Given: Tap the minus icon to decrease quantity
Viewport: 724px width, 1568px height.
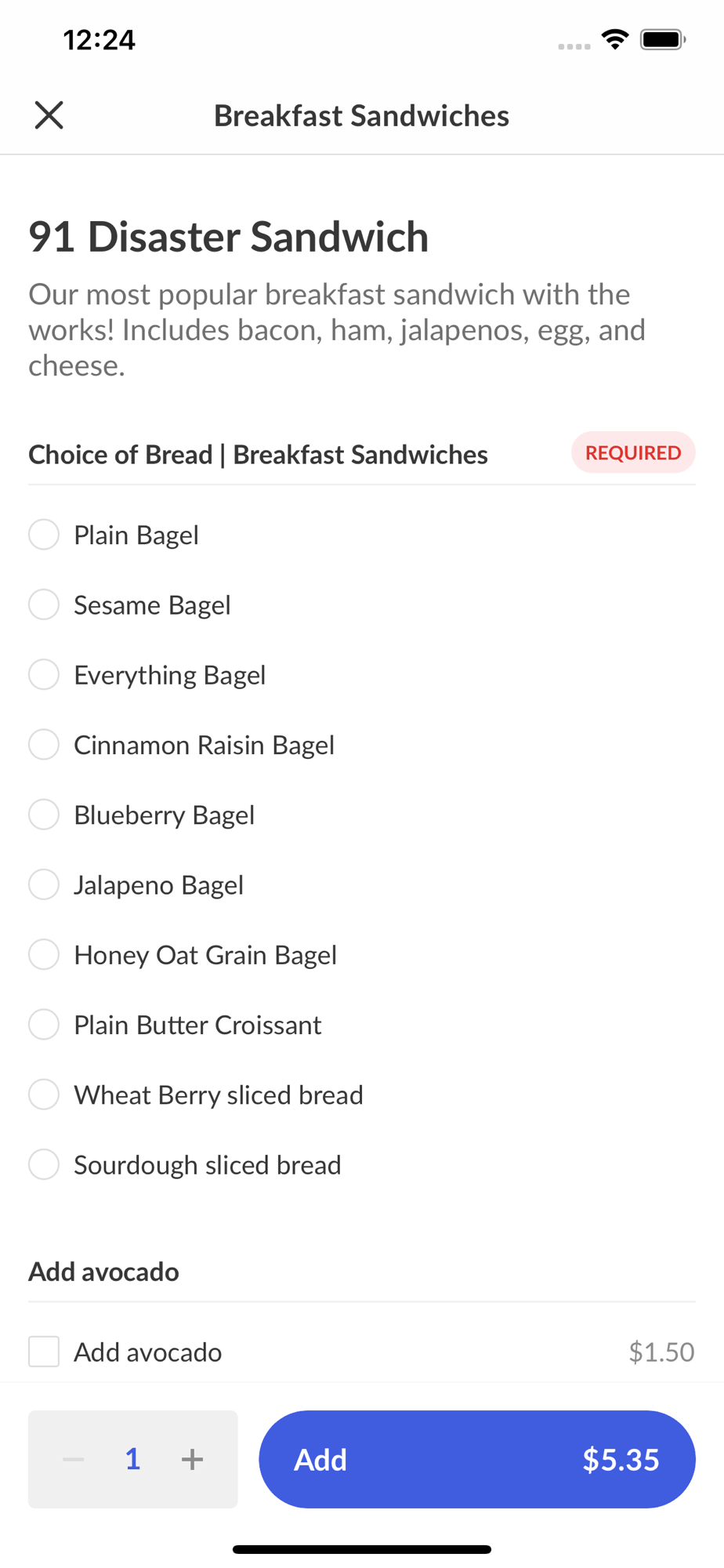Looking at the screenshot, I should click(74, 1459).
